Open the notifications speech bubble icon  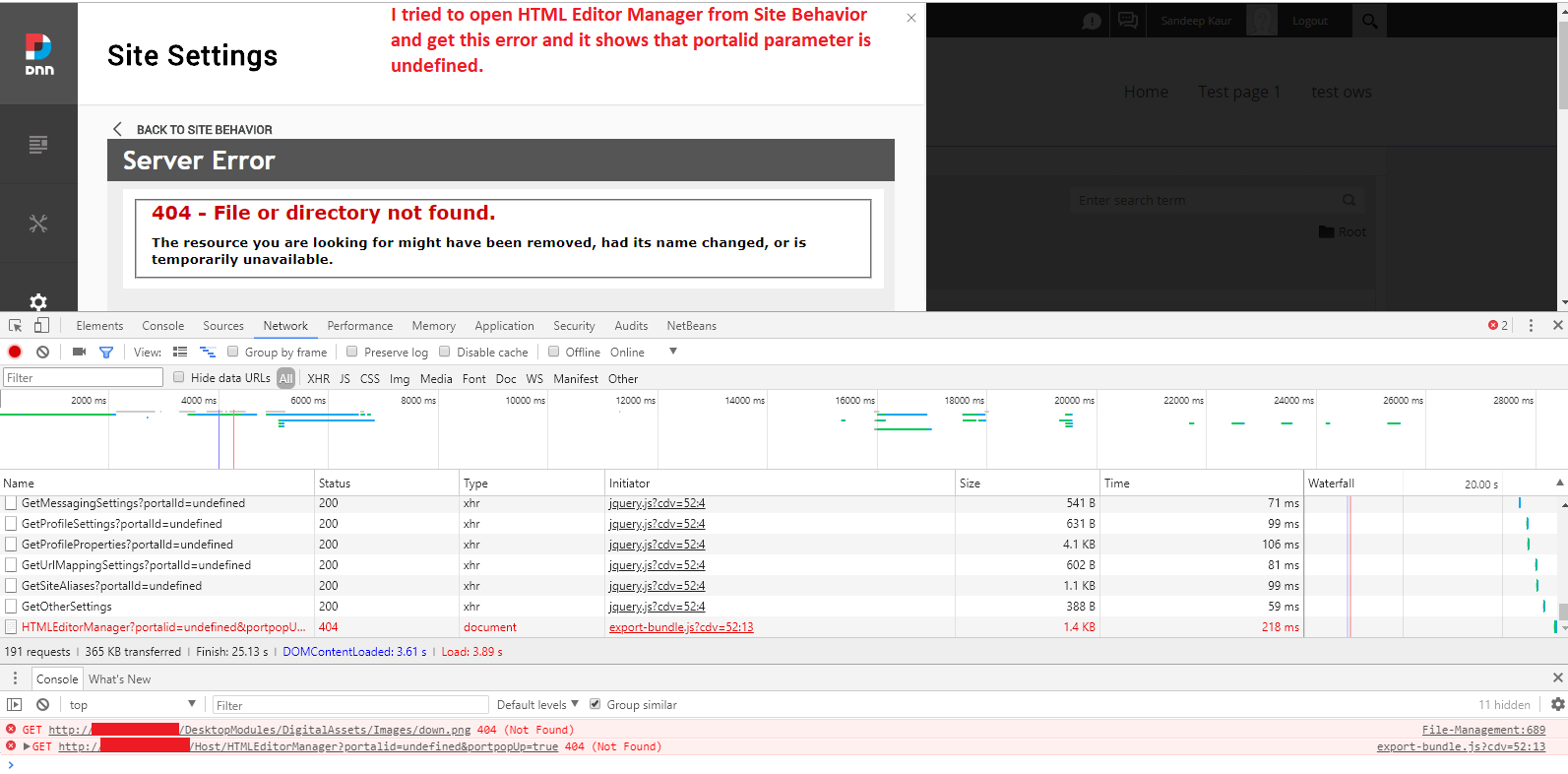(x=1092, y=21)
